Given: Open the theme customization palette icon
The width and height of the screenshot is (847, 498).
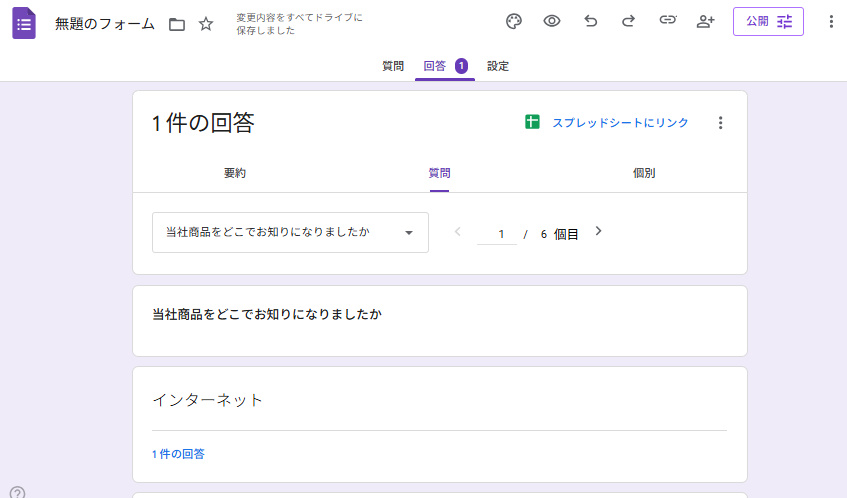Looking at the screenshot, I should point(514,21).
